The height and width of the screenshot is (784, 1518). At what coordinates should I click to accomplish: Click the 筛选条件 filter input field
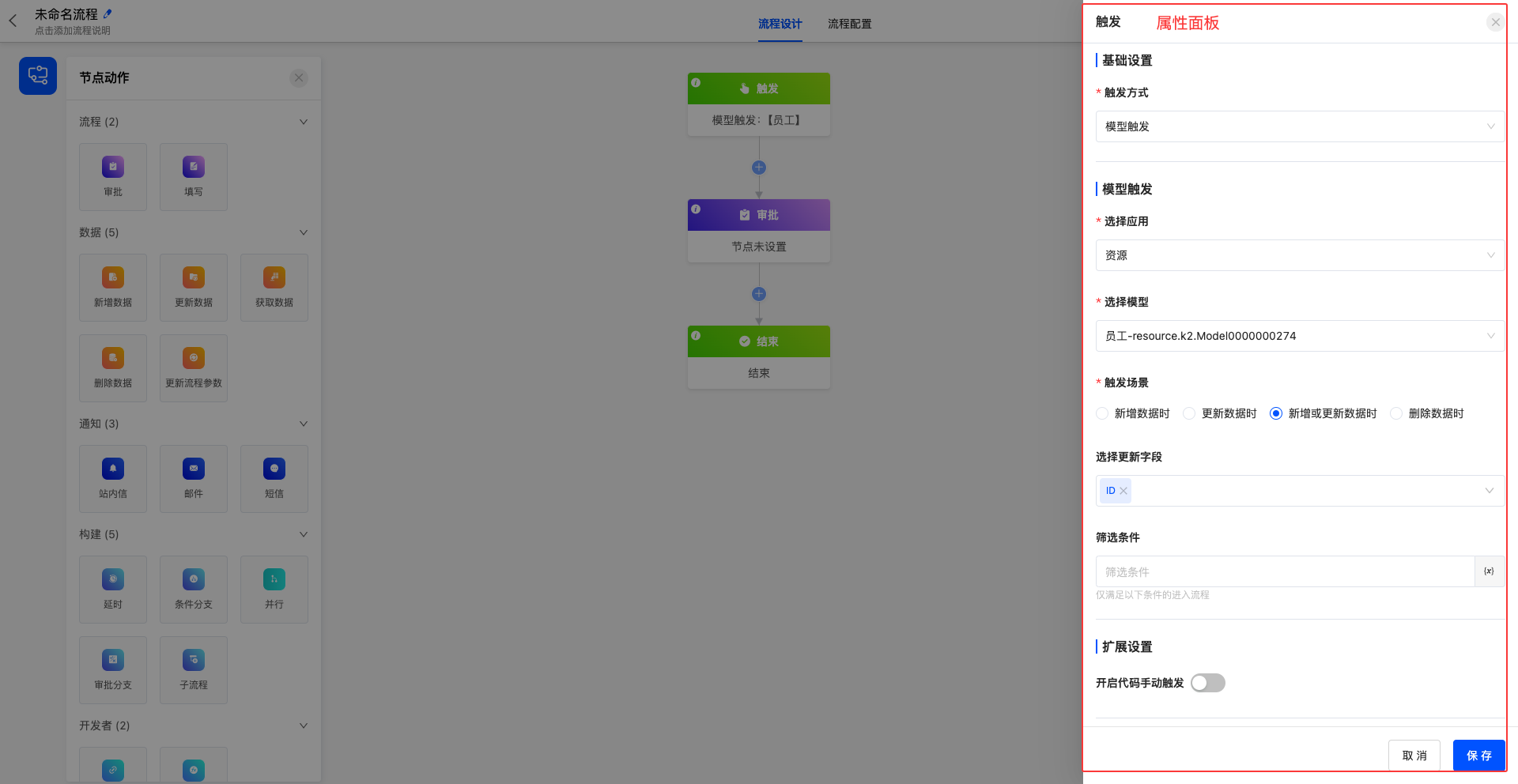click(1285, 571)
